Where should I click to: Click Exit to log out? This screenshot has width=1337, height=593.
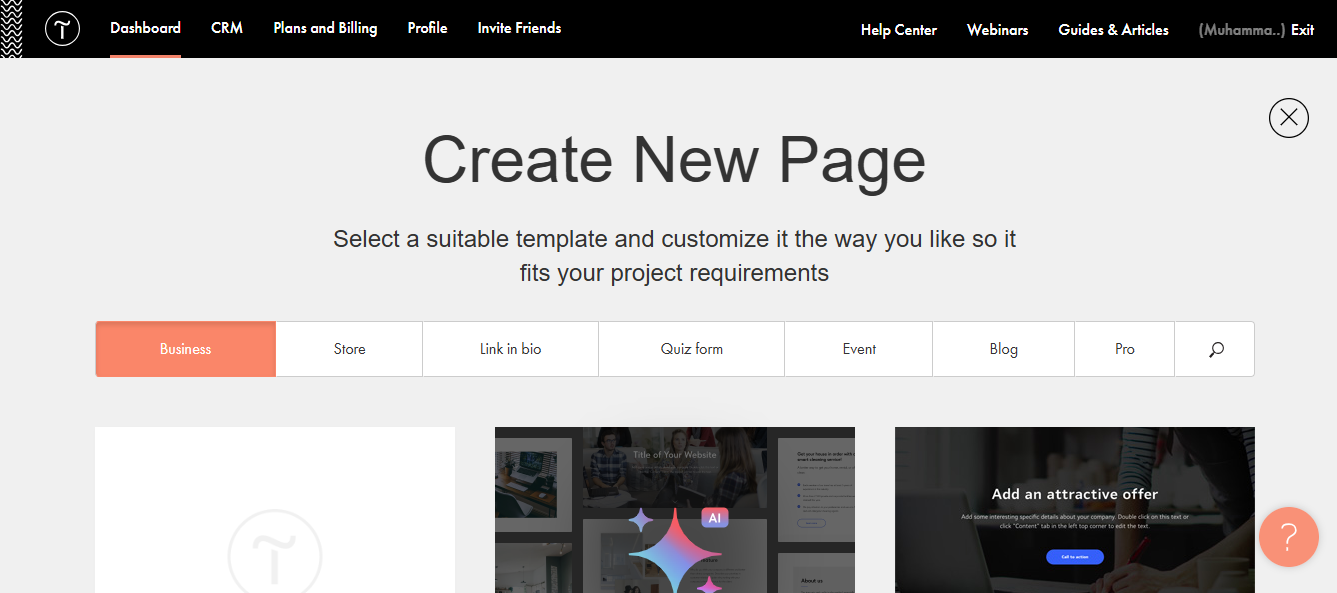[x=1302, y=30]
